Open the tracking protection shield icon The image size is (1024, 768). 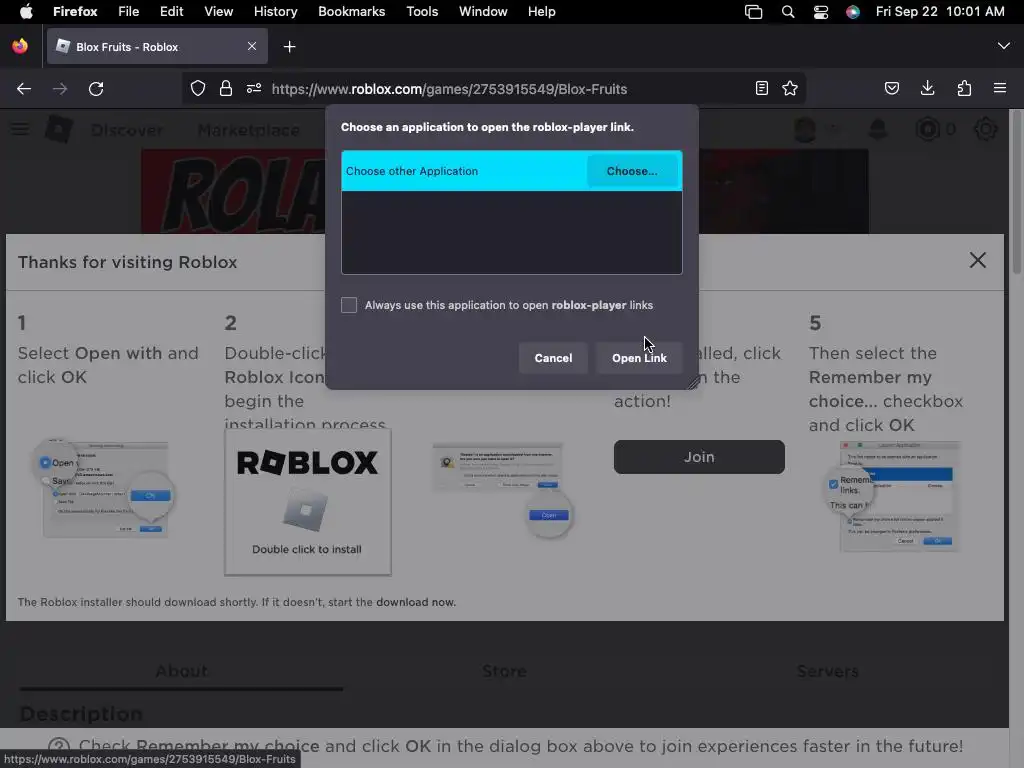198,88
